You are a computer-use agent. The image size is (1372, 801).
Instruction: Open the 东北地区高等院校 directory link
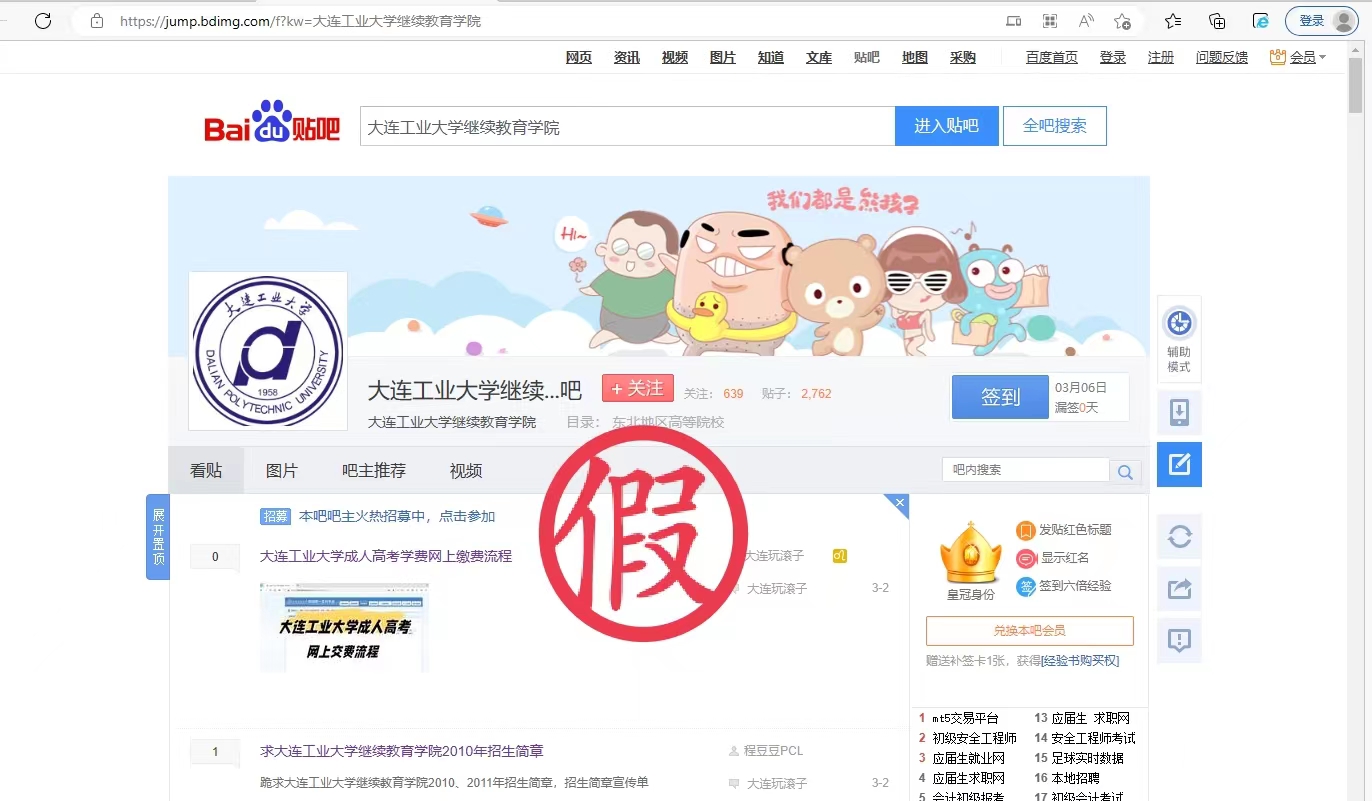[x=668, y=422]
